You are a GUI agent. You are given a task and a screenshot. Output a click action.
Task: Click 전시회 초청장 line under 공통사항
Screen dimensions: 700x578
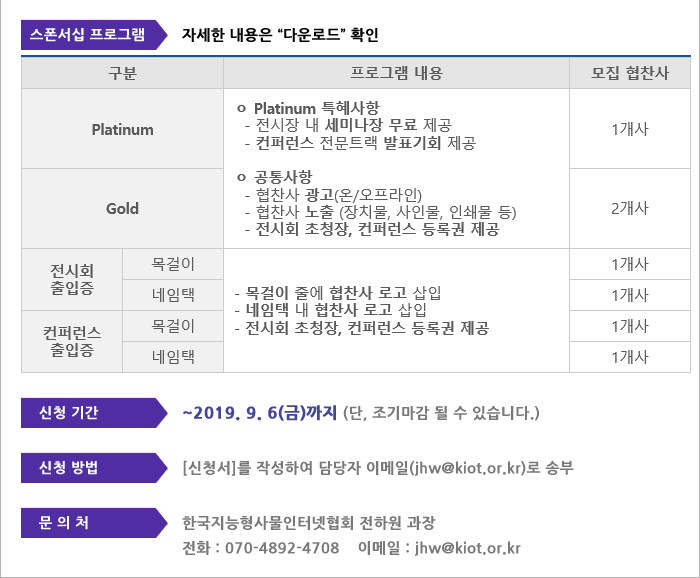(372, 229)
